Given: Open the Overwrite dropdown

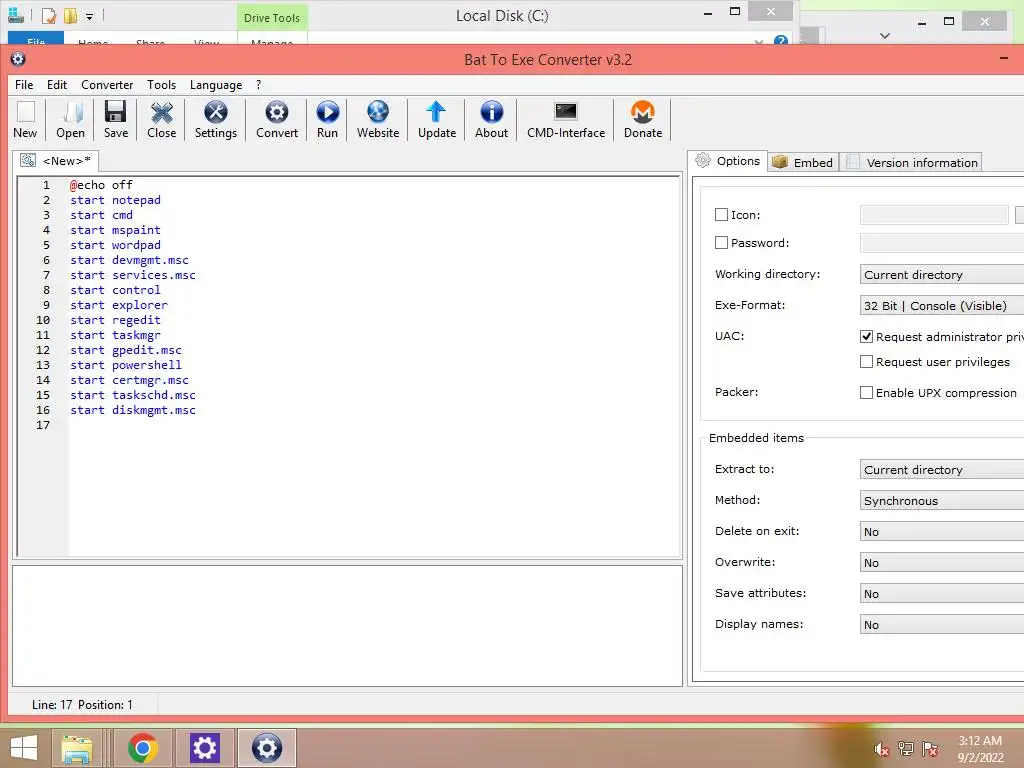Looking at the screenshot, I should [942, 562].
